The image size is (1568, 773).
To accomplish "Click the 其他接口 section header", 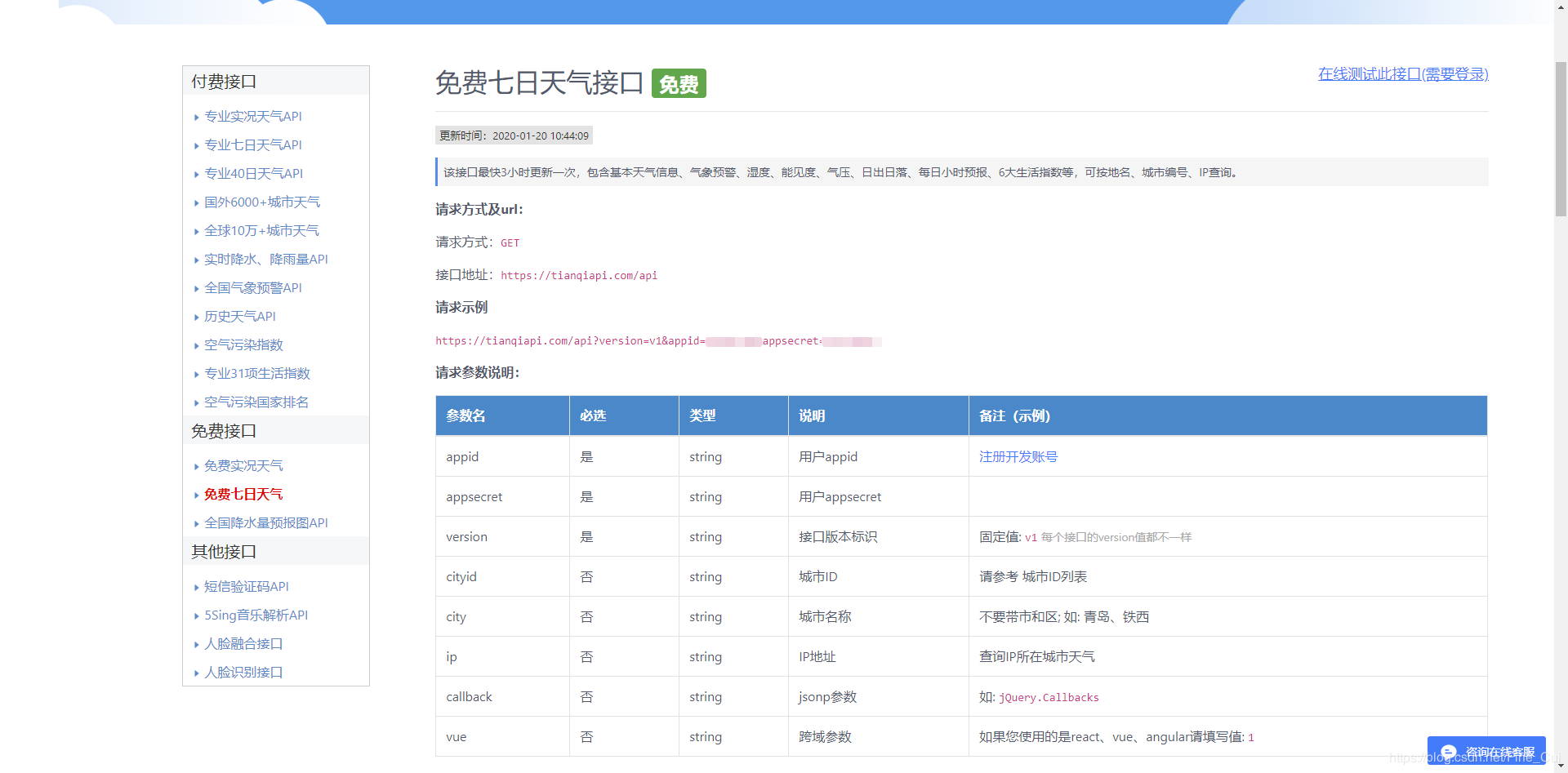I will pyautogui.click(x=276, y=552).
